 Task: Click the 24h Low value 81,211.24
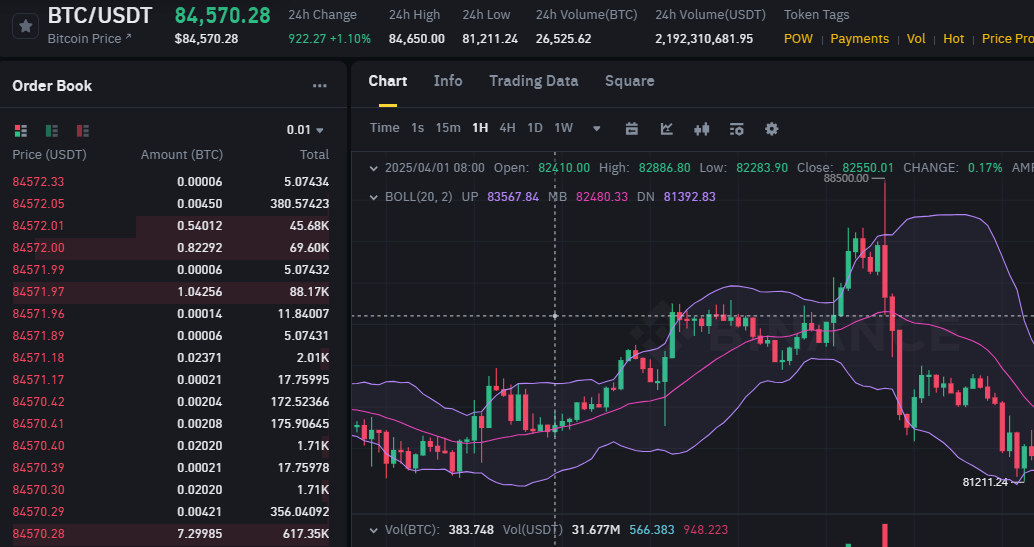click(490, 39)
